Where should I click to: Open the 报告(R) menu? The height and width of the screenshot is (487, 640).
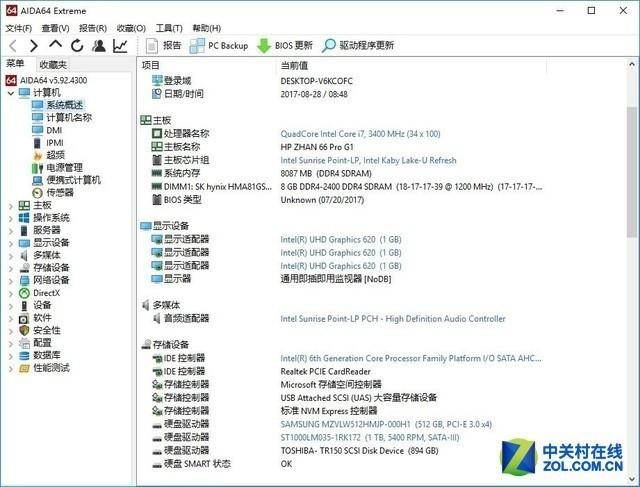93,28
